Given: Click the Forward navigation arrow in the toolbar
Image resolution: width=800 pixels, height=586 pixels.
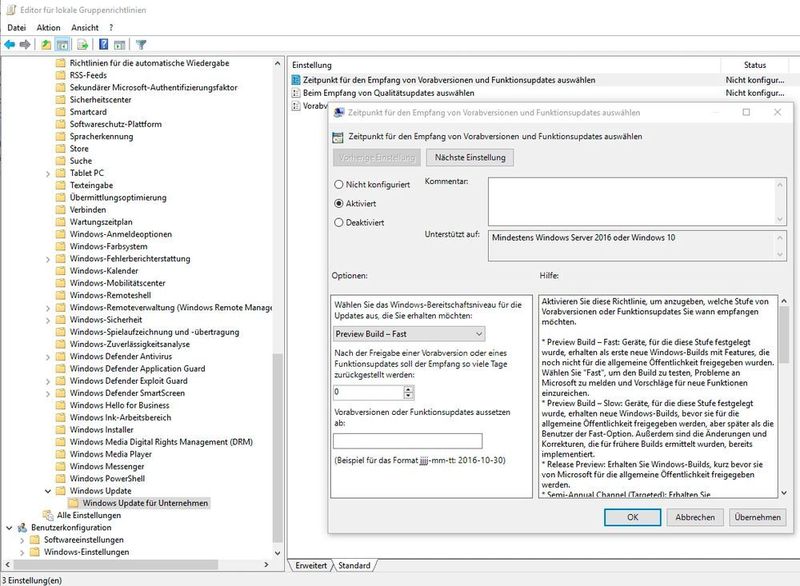Looking at the screenshot, I should point(26,42).
